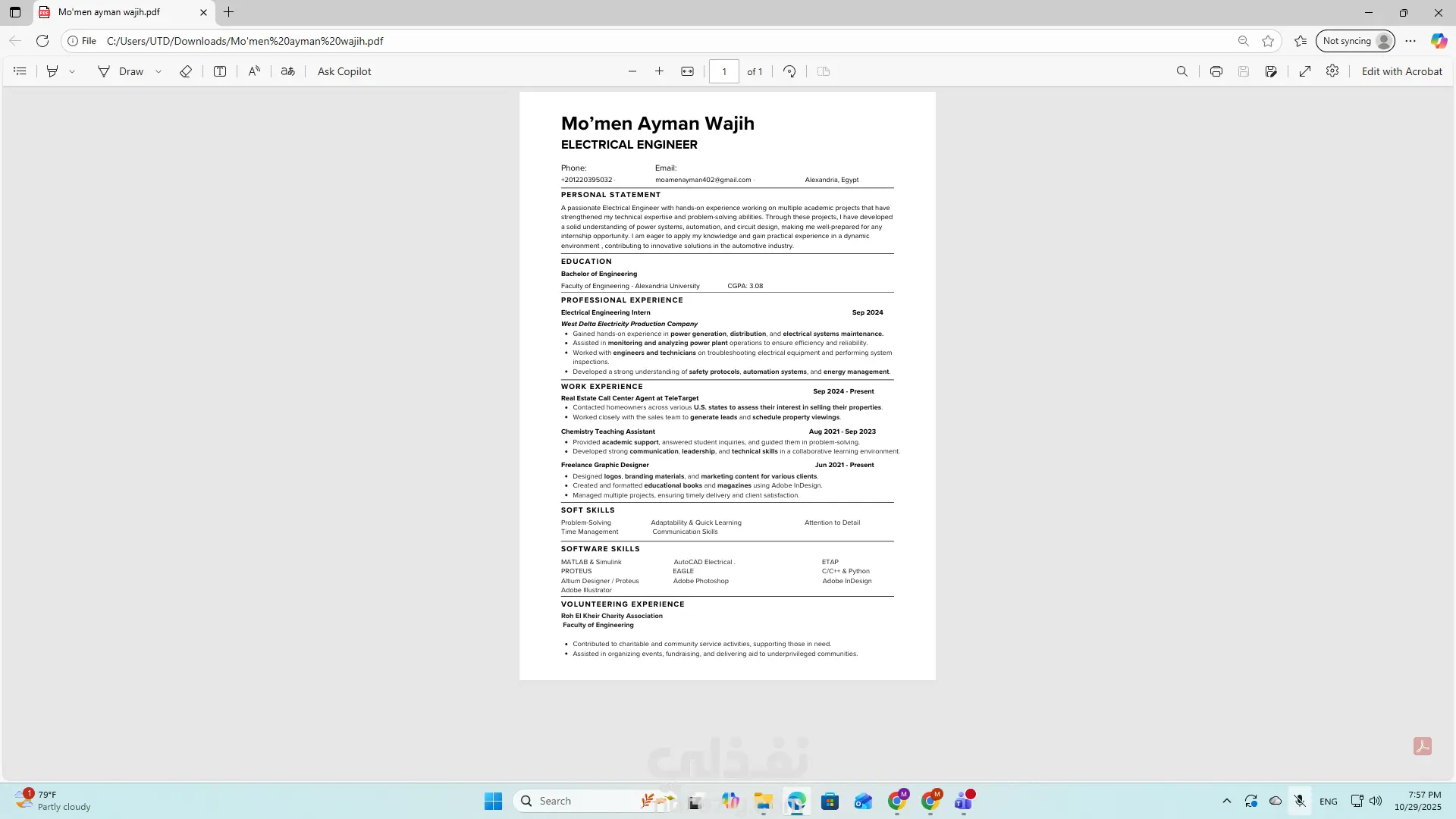Open the browser Settings and more menu
The image size is (1456, 819).
click(x=1410, y=41)
